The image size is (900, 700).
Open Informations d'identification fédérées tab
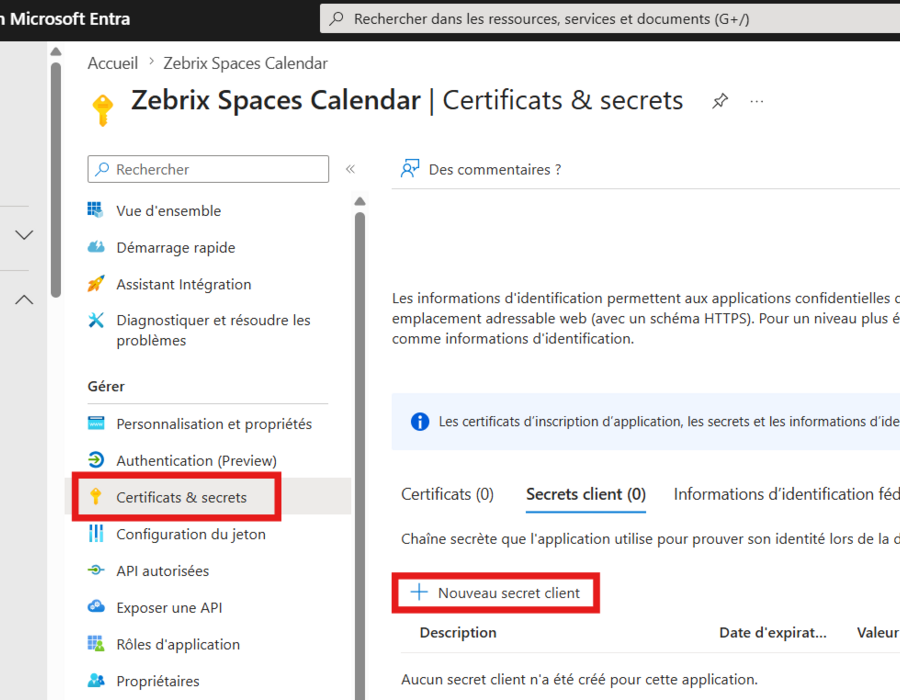tap(786, 494)
